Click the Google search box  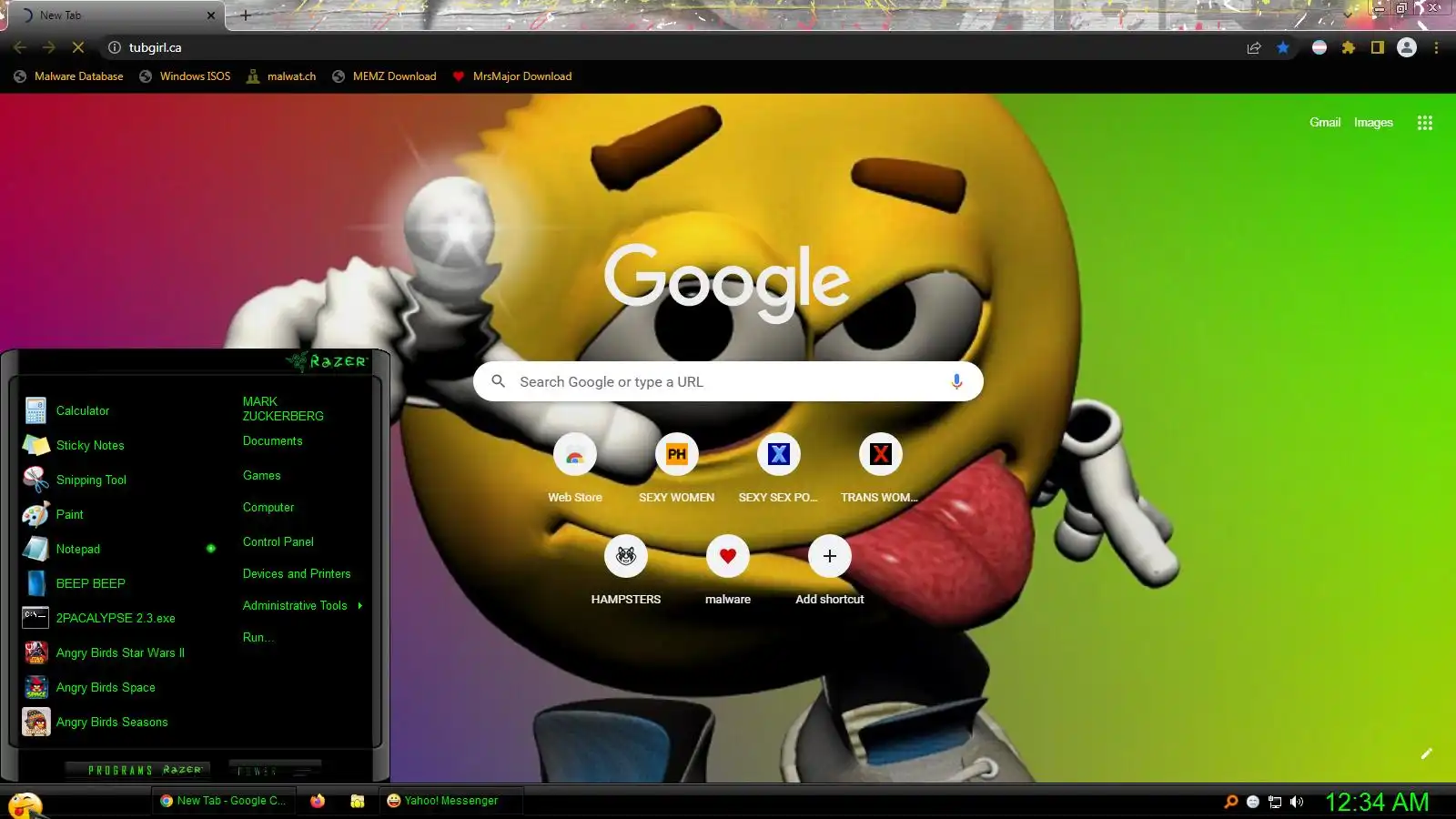[x=728, y=382]
